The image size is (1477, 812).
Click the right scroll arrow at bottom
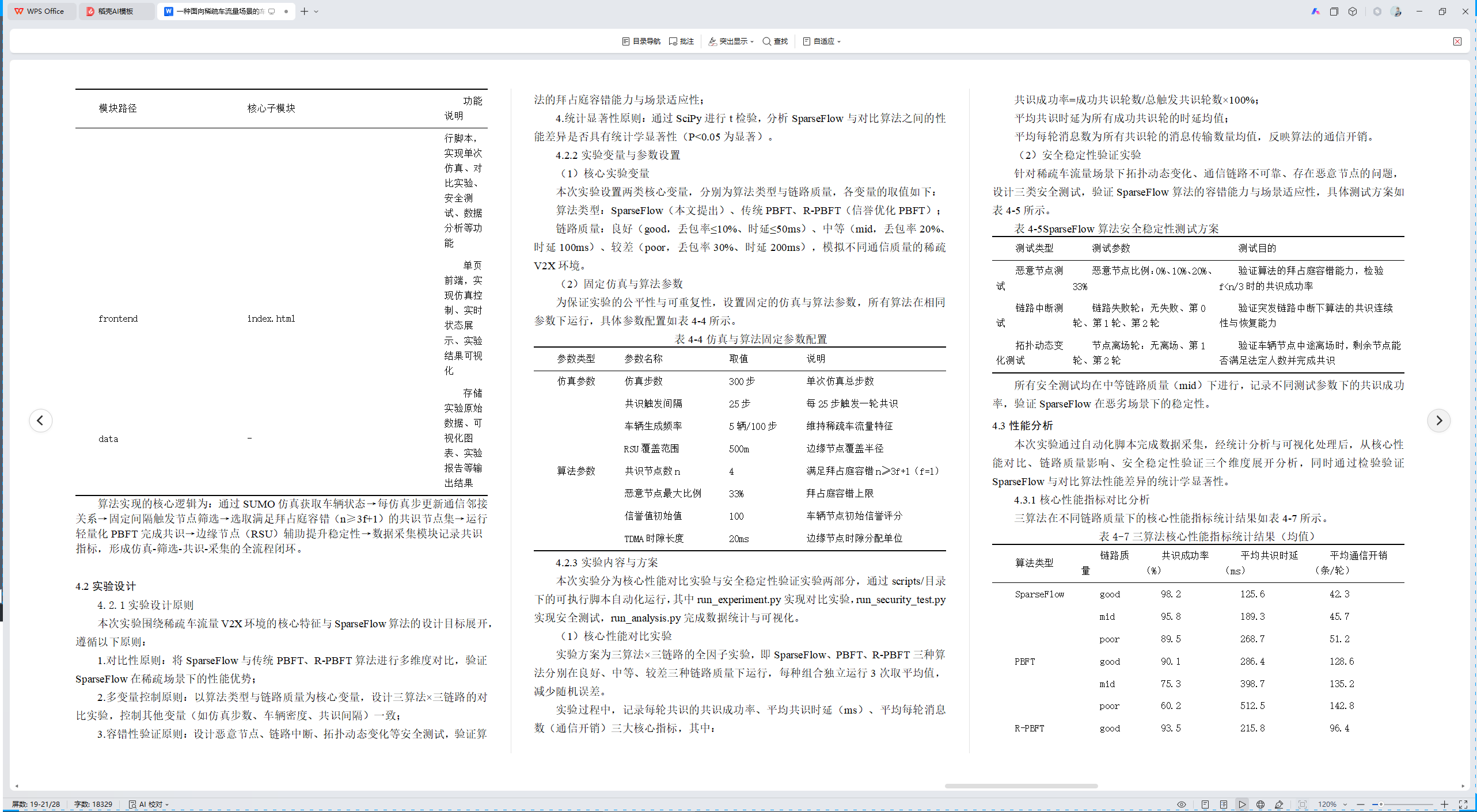(x=1463, y=786)
